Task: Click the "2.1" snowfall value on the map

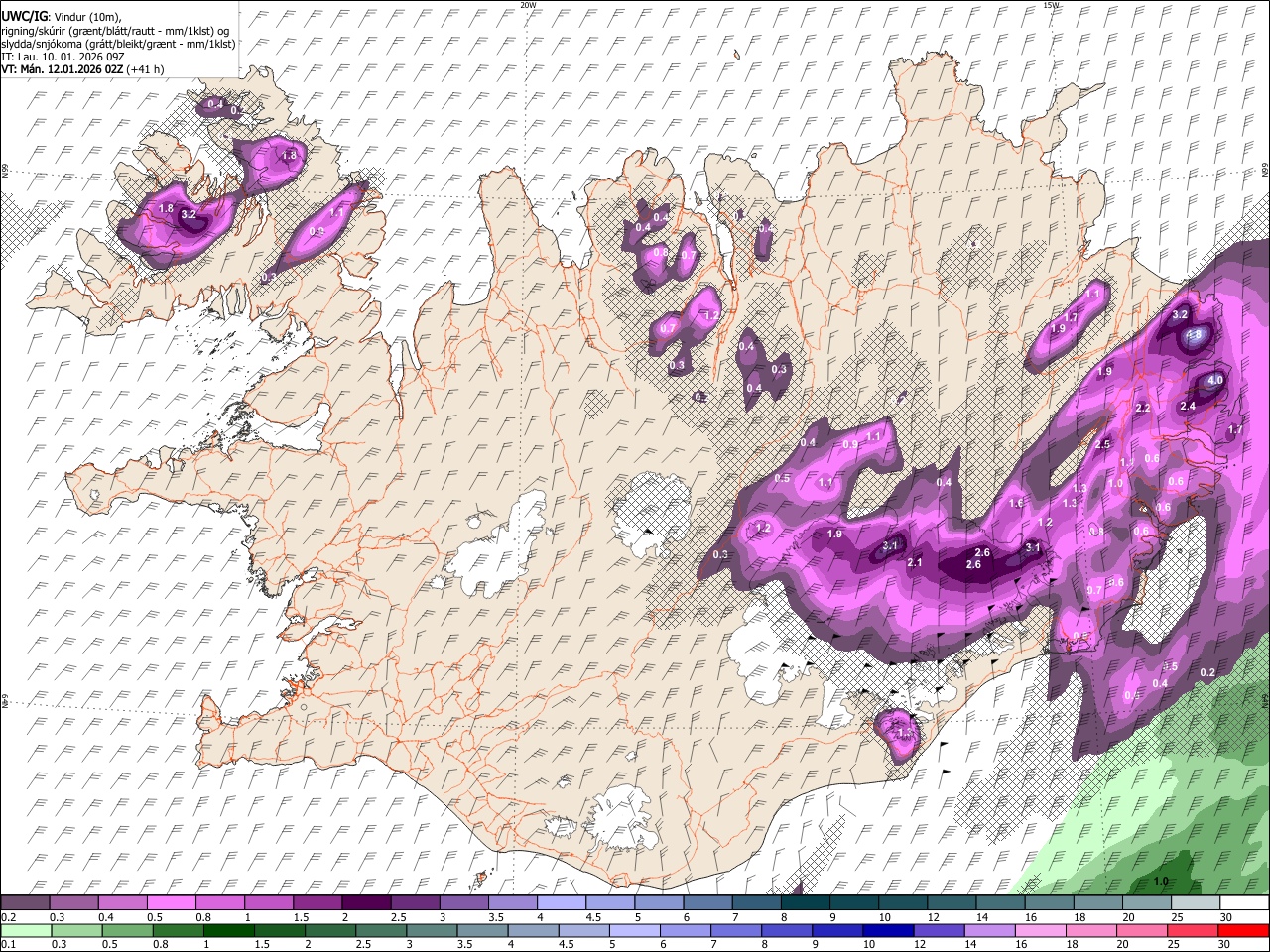Action: pyautogui.click(x=915, y=562)
